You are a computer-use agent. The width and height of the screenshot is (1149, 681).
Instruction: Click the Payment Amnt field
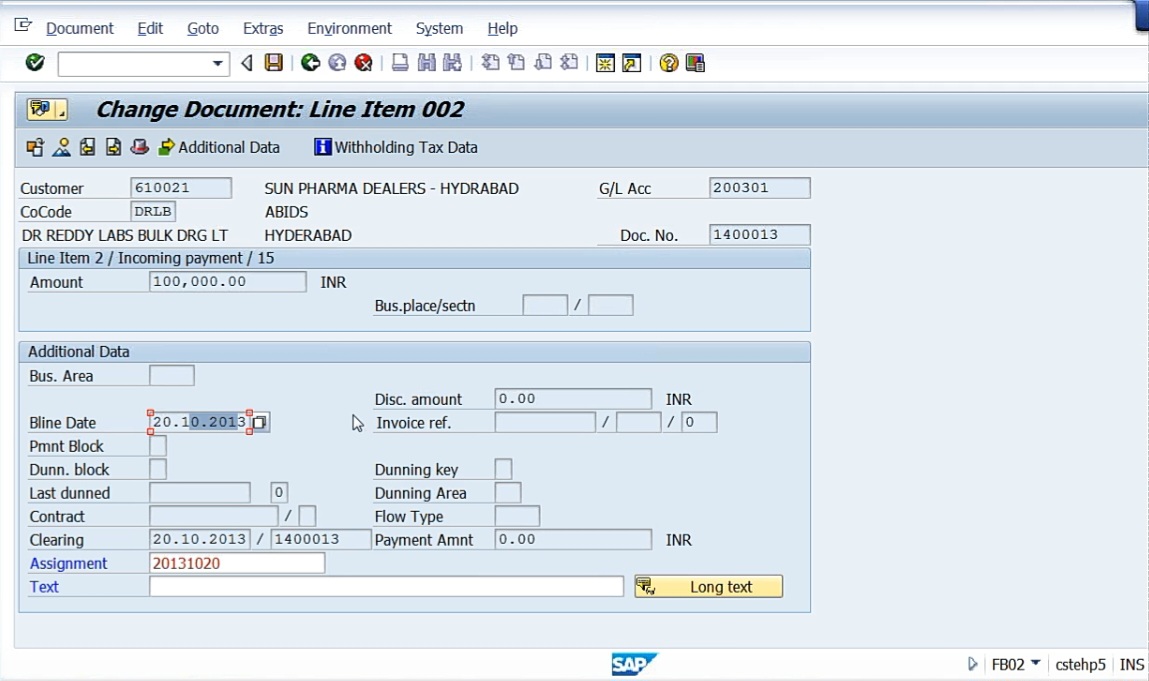(x=573, y=540)
